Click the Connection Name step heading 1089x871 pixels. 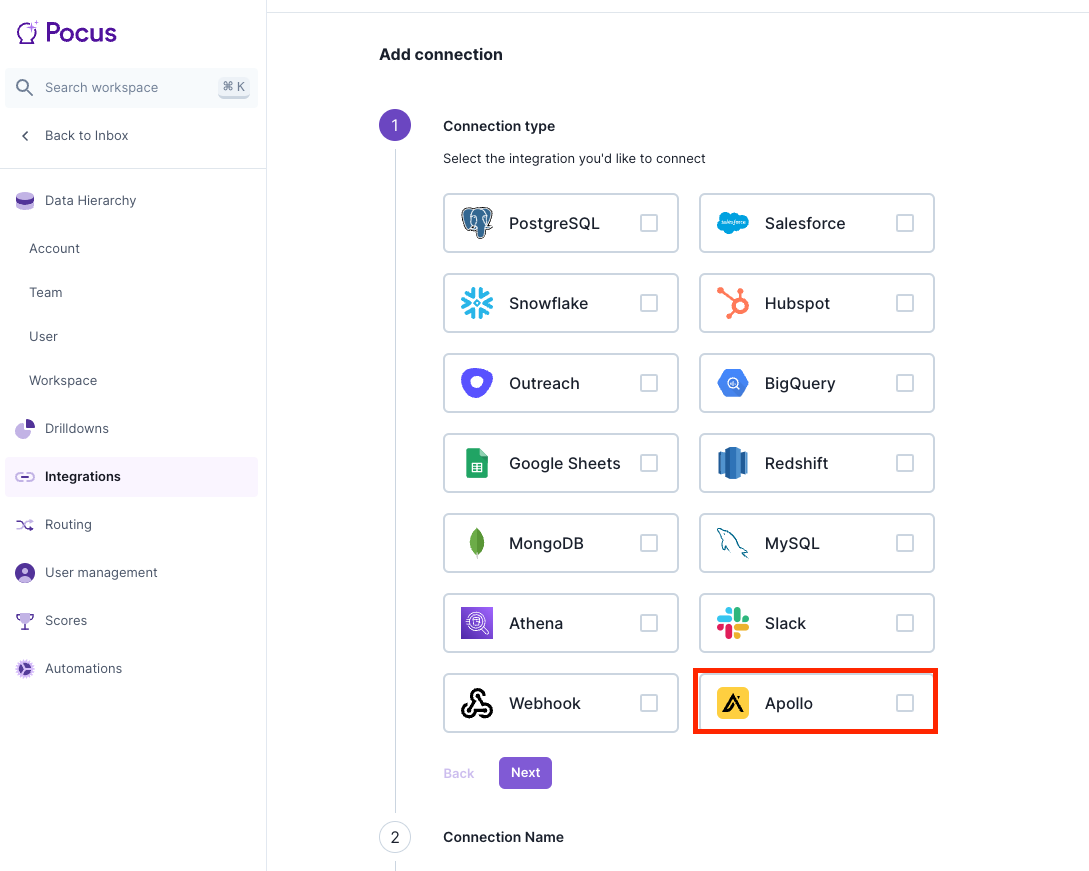503,837
